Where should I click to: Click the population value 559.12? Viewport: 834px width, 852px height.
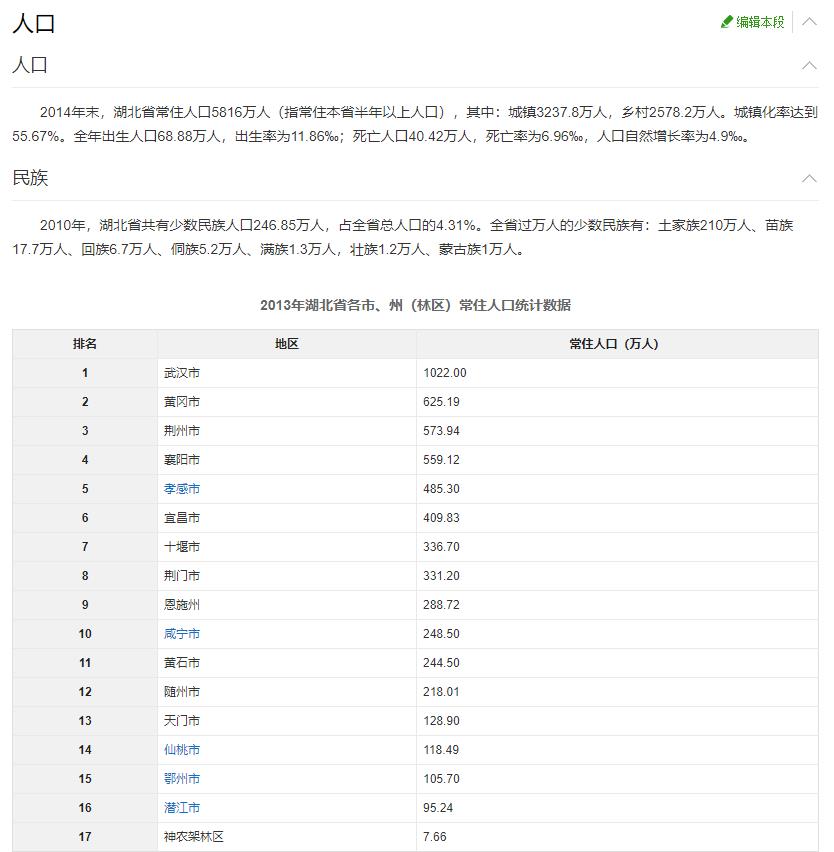[441, 460]
